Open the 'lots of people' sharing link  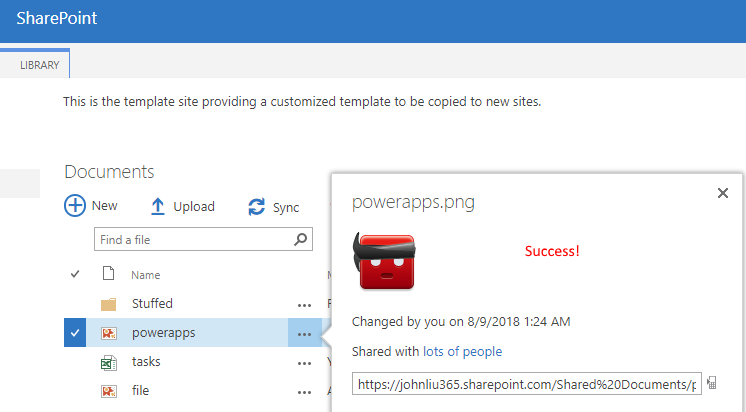462,352
